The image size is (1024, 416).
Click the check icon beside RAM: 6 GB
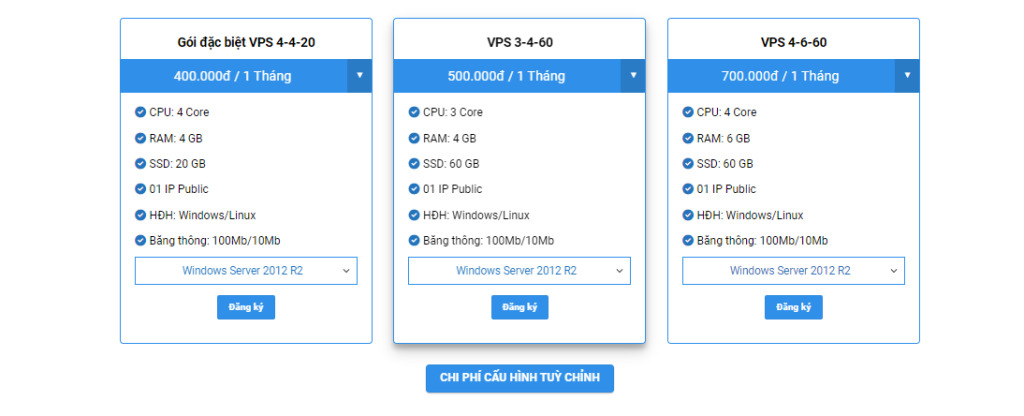pos(688,138)
